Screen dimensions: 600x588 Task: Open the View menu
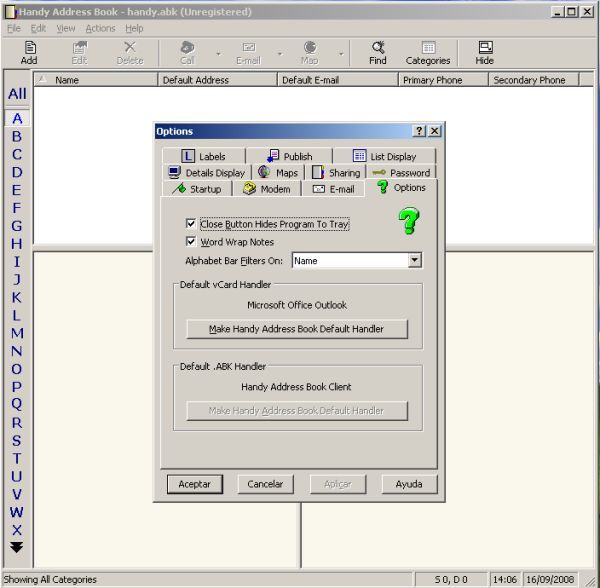[x=66, y=28]
